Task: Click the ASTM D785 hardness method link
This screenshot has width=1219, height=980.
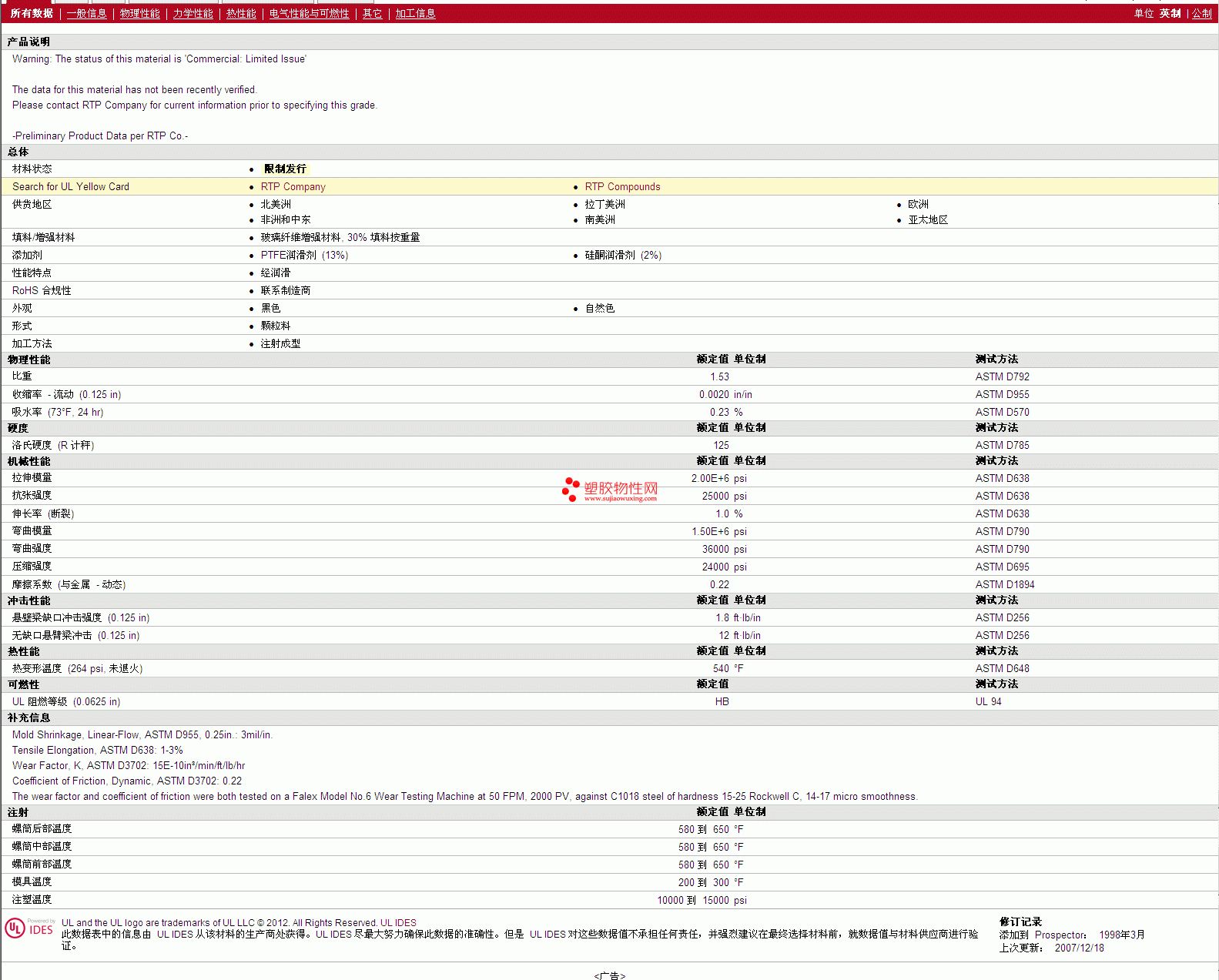Action: pos(1002,446)
